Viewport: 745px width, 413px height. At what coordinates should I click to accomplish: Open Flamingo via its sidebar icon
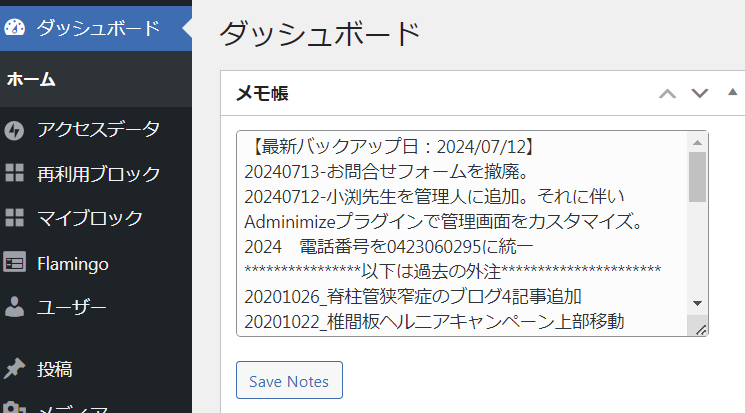point(15,263)
